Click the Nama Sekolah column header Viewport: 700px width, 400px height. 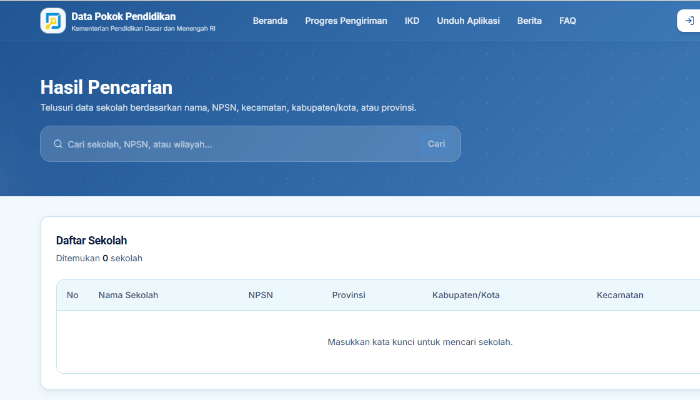point(128,295)
